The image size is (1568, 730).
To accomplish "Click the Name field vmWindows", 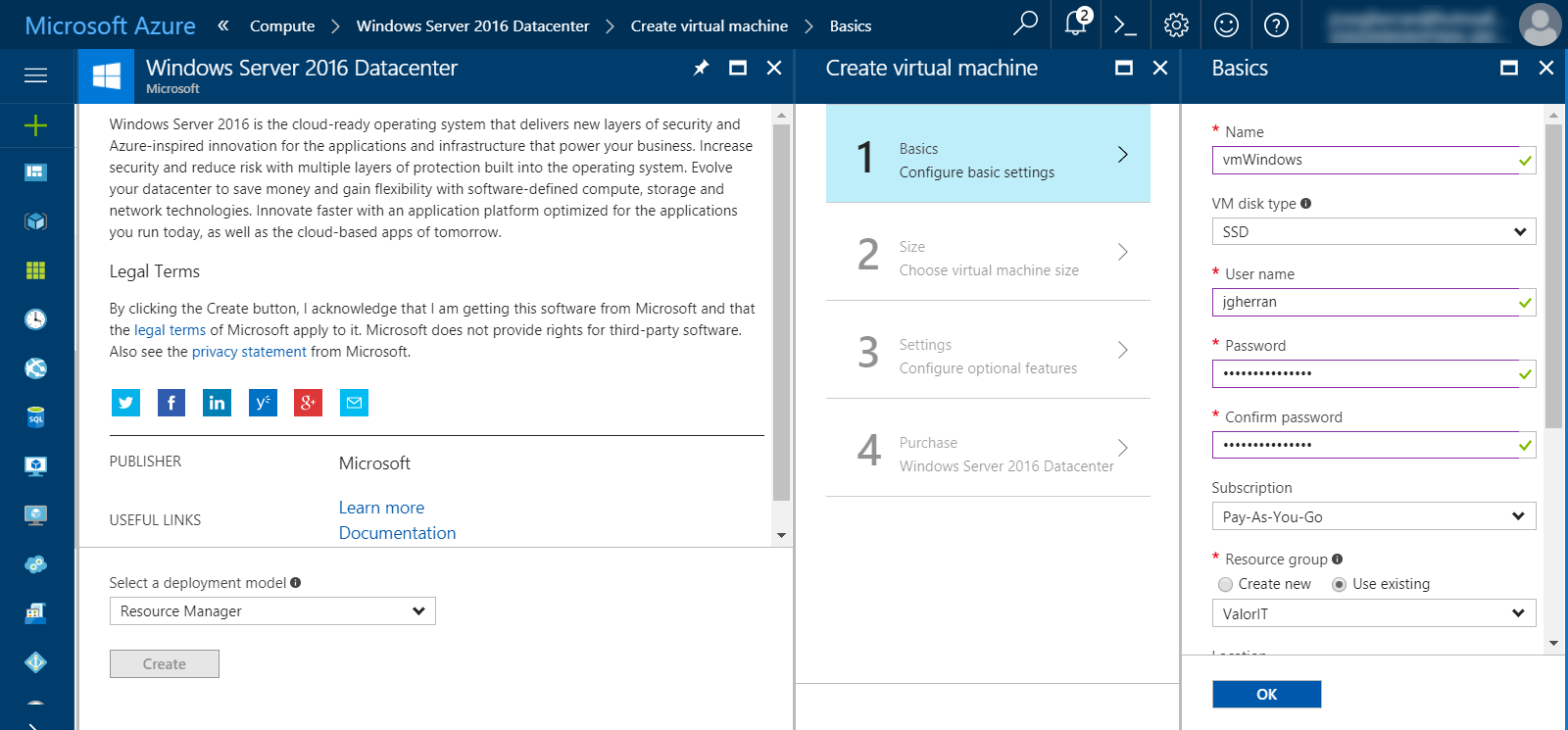I will [x=1374, y=160].
